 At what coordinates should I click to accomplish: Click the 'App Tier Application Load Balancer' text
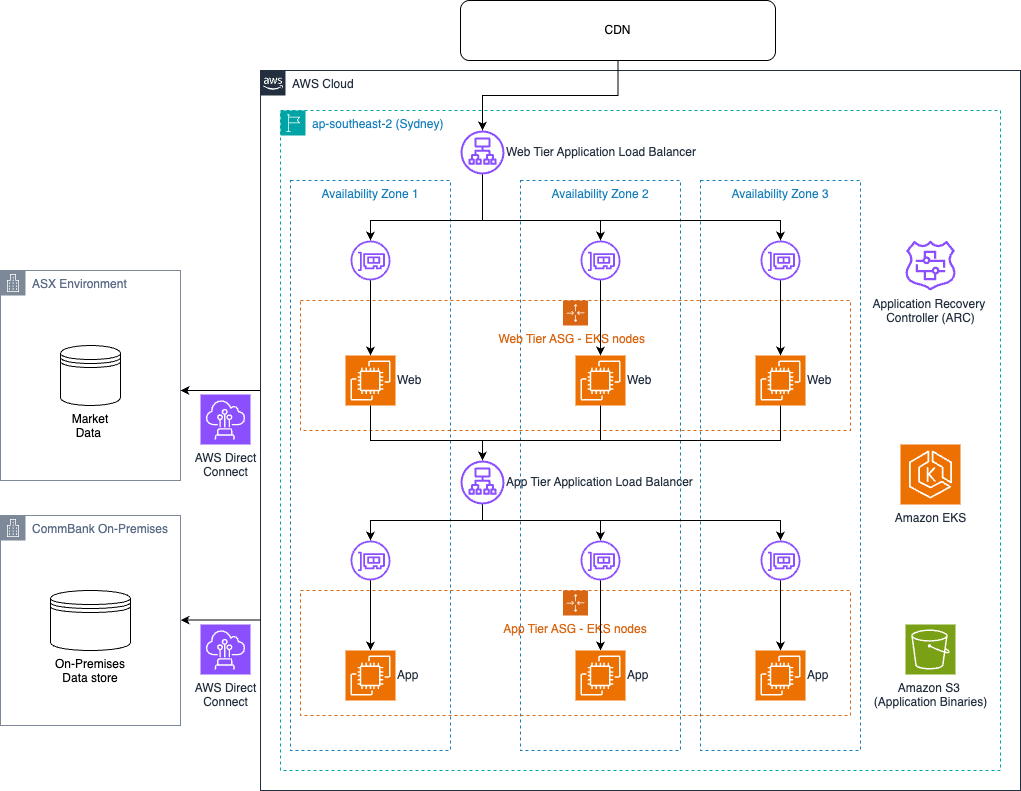click(x=600, y=482)
